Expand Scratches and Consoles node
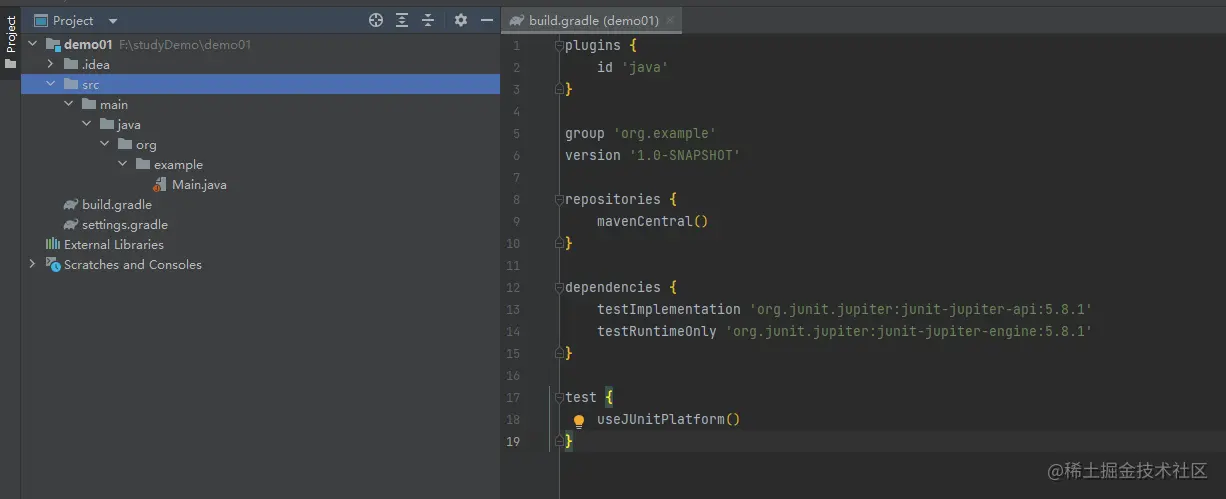This screenshot has width=1226, height=499. 33,264
